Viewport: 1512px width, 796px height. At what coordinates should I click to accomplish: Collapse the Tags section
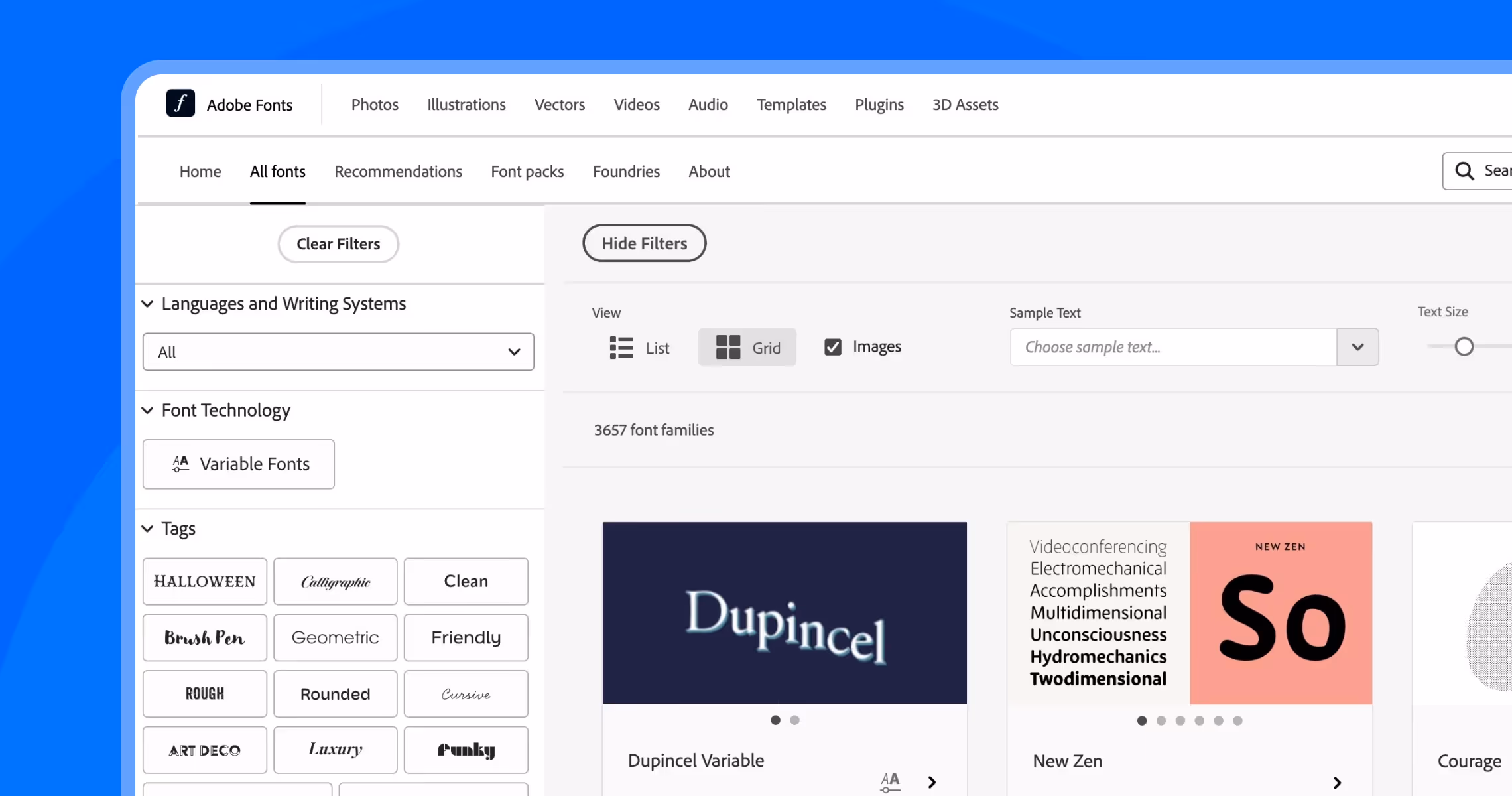coord(147,529)
